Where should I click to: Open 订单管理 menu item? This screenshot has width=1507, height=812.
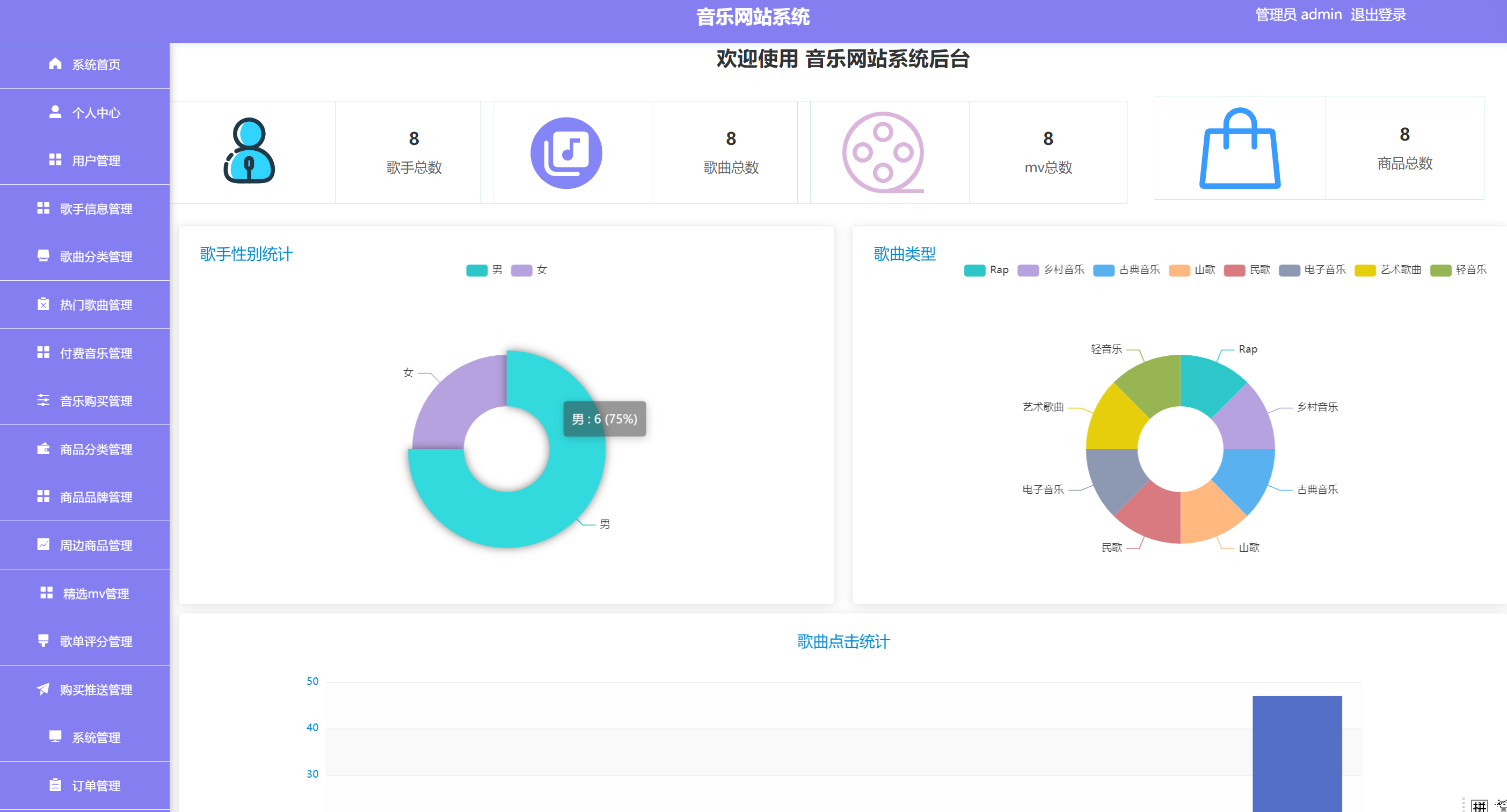click(85, 786)
